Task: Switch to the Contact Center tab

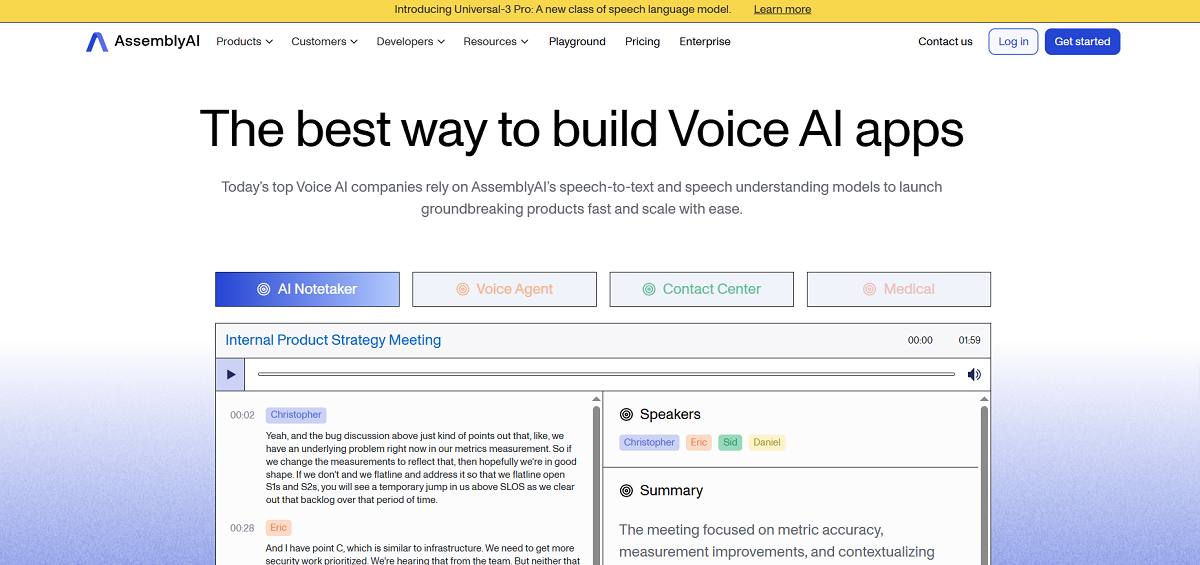Action: (x=701, y=289)
